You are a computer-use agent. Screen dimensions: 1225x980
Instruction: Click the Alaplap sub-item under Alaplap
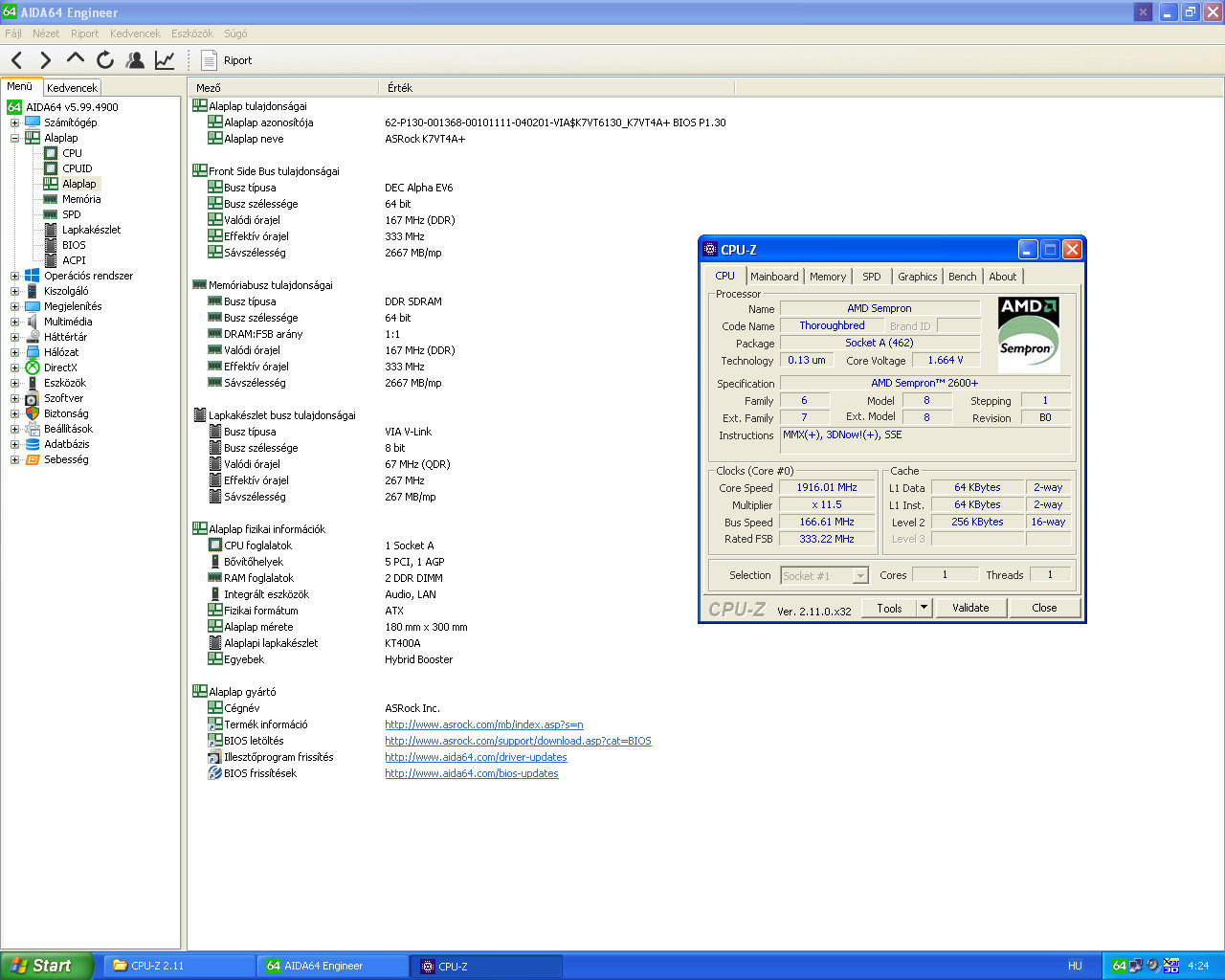(79, 184)
